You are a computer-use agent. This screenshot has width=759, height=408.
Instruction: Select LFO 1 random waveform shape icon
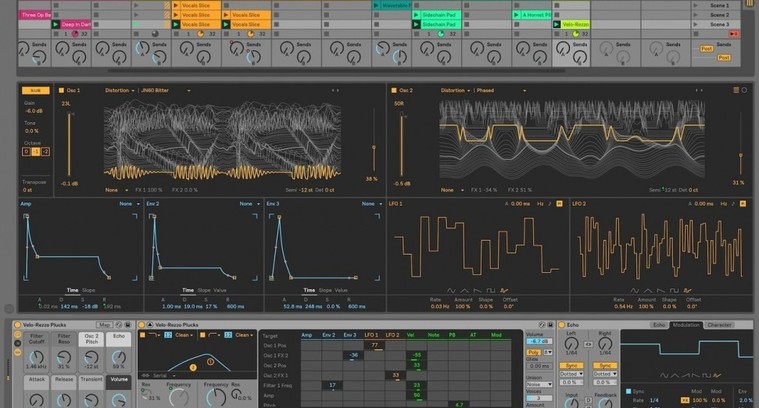click(x=504, y=291)
